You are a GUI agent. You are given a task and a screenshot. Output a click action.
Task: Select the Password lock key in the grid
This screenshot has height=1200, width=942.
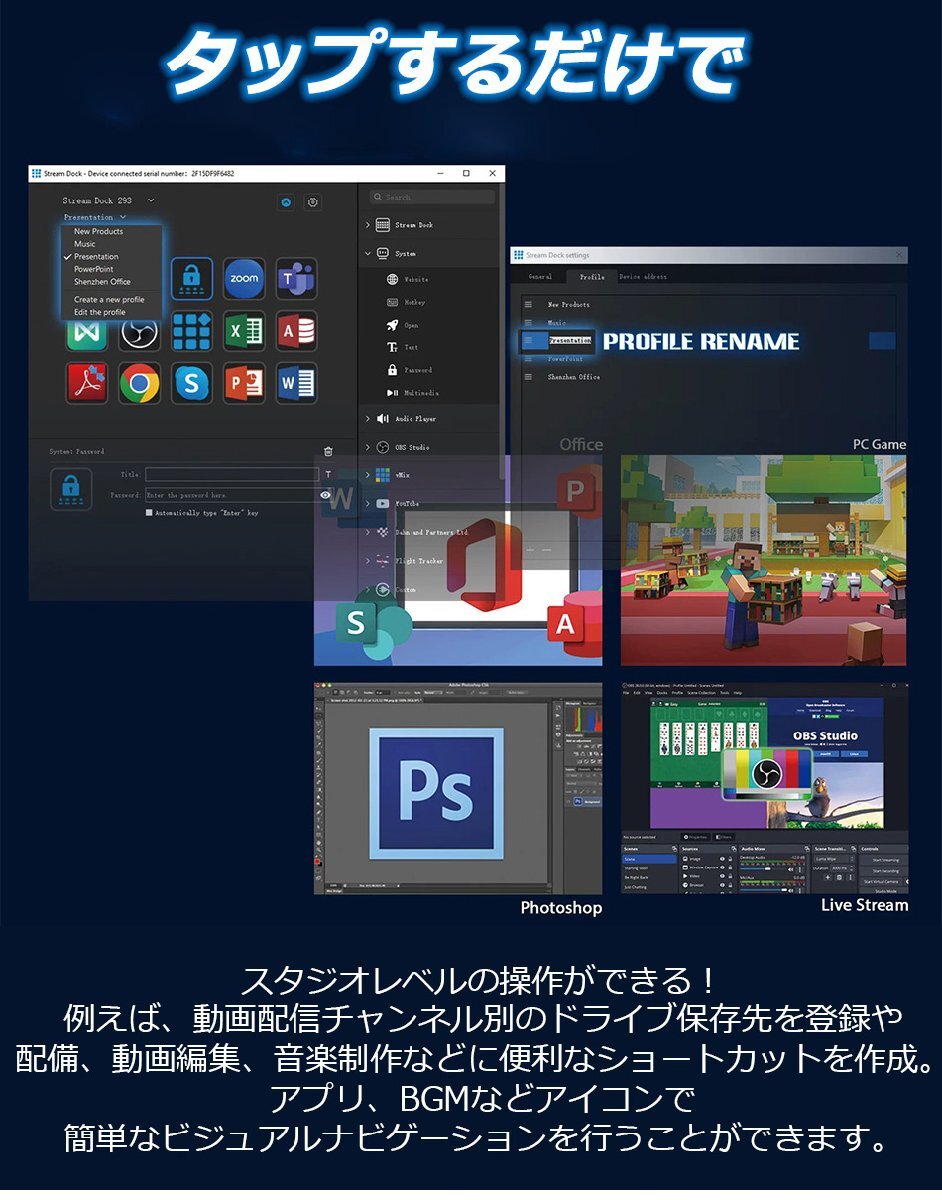[191, 278]
